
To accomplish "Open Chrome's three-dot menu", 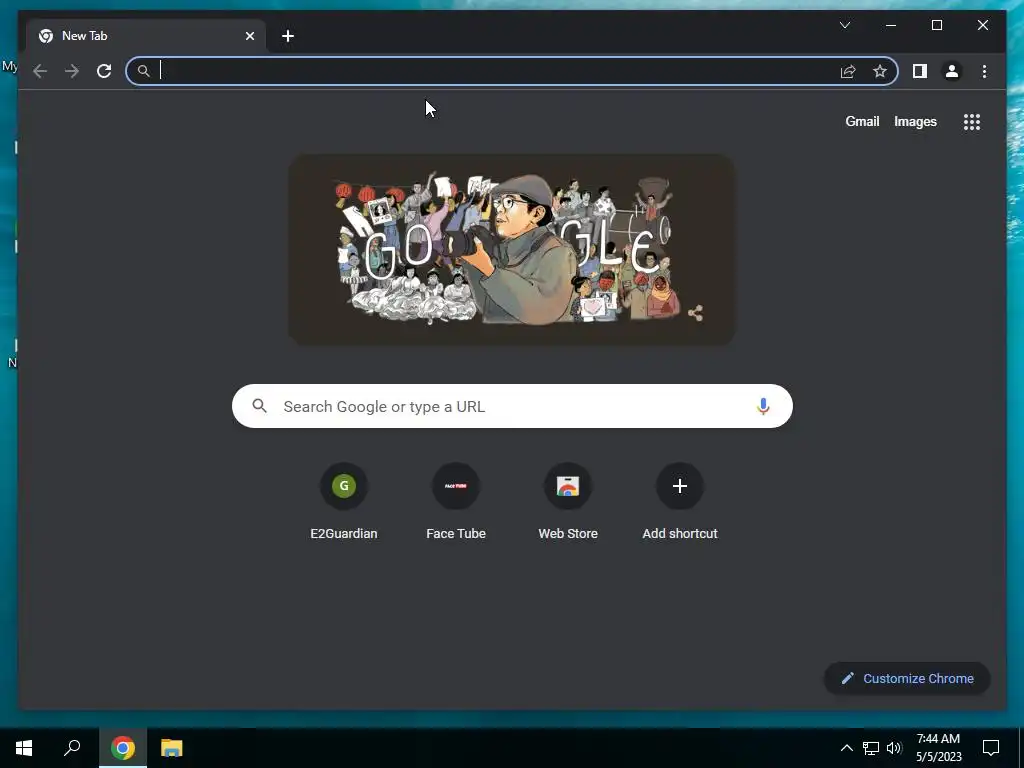I will [984, 71].
